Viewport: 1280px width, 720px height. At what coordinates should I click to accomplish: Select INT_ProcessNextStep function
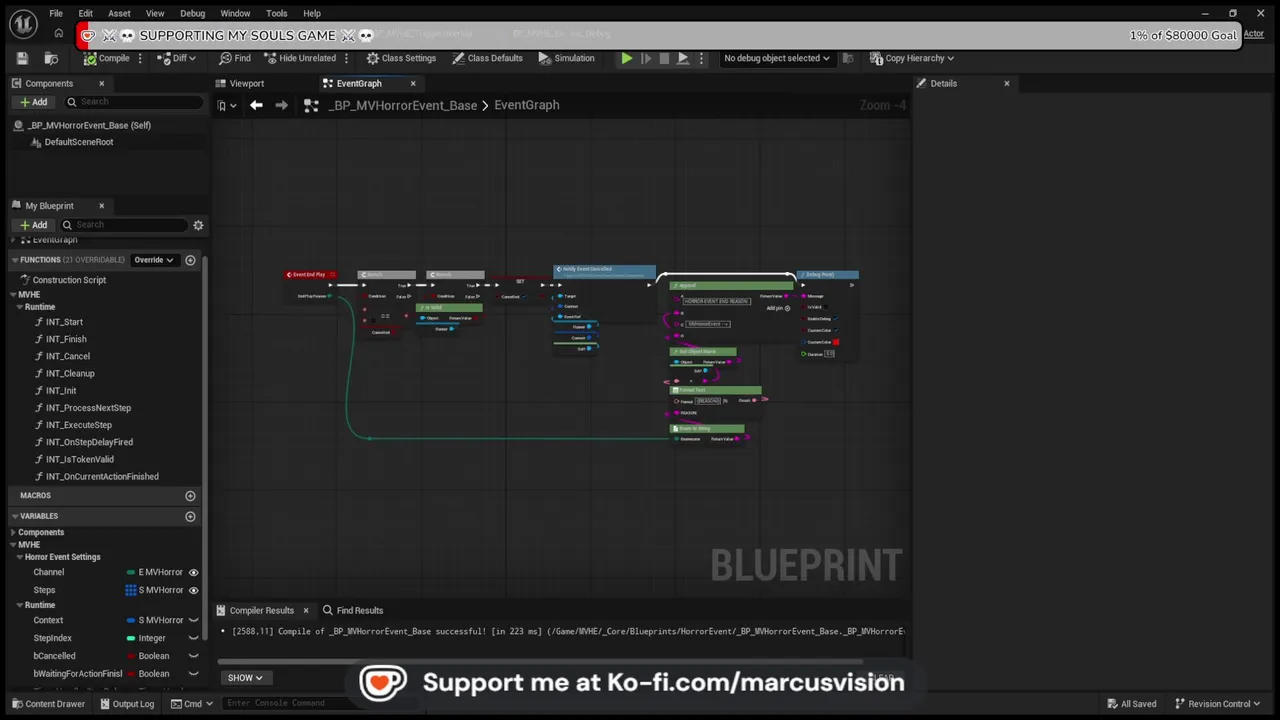(88, 408)
